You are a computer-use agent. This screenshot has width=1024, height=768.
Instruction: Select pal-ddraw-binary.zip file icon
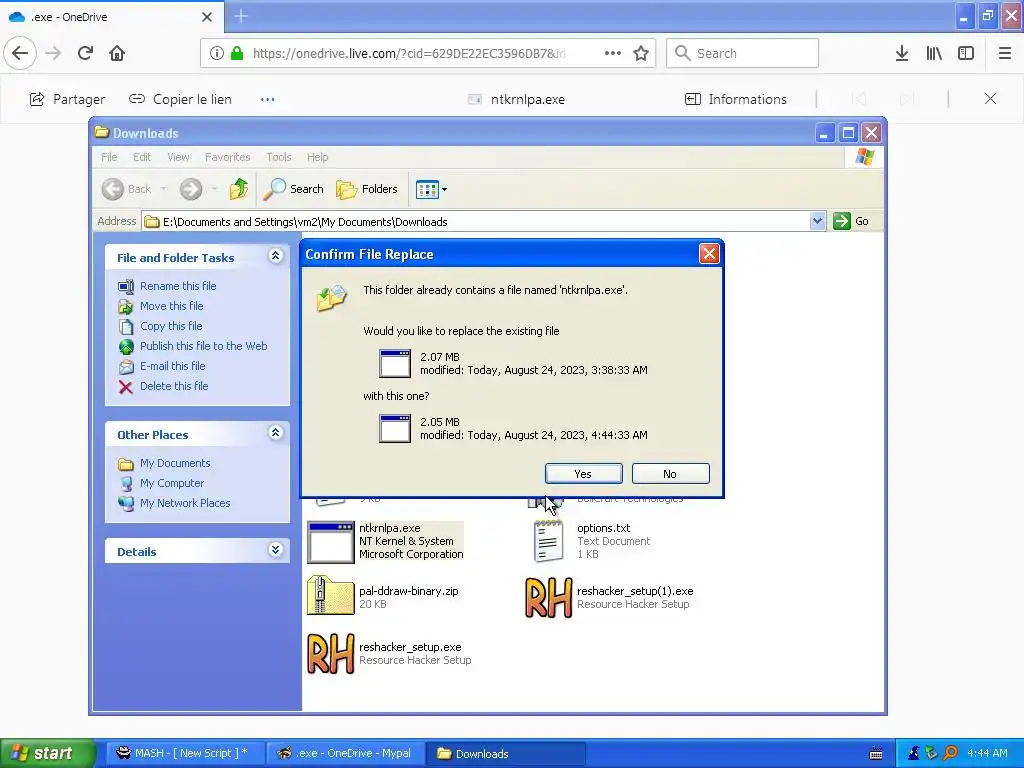point(330,595)
